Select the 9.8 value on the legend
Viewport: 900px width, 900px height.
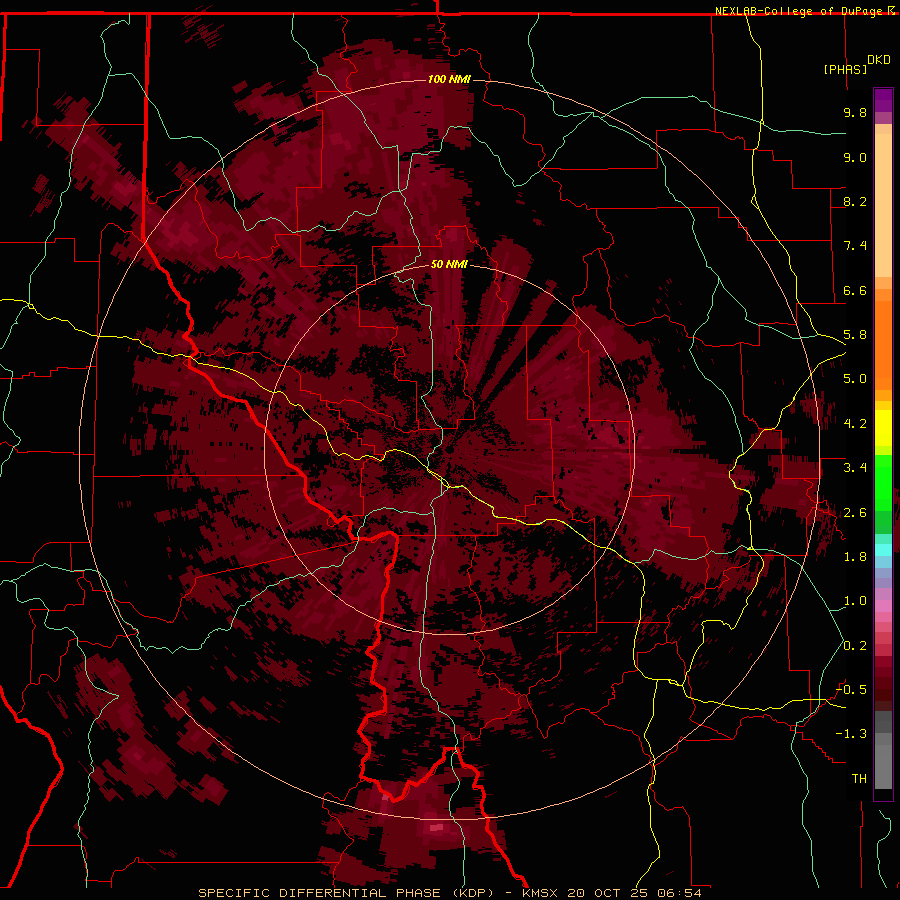pyautogui.click(x=855, y=112)
